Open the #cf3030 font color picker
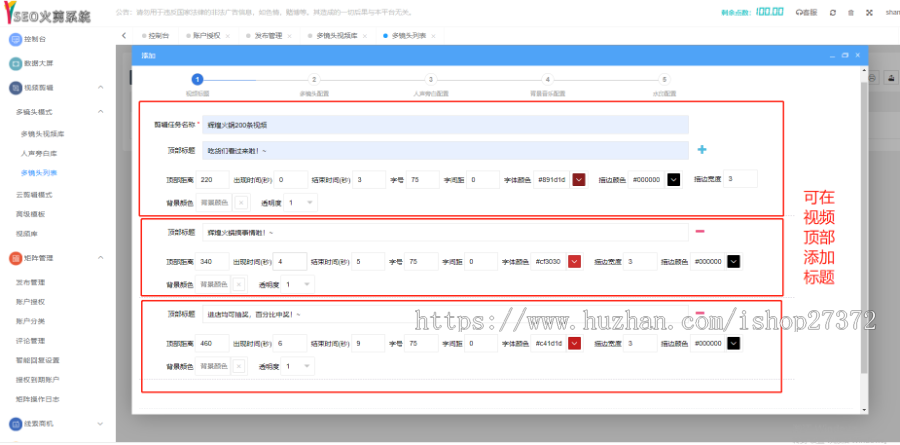Viewport: 900px width, 445px height. click(x=575, y=262)
